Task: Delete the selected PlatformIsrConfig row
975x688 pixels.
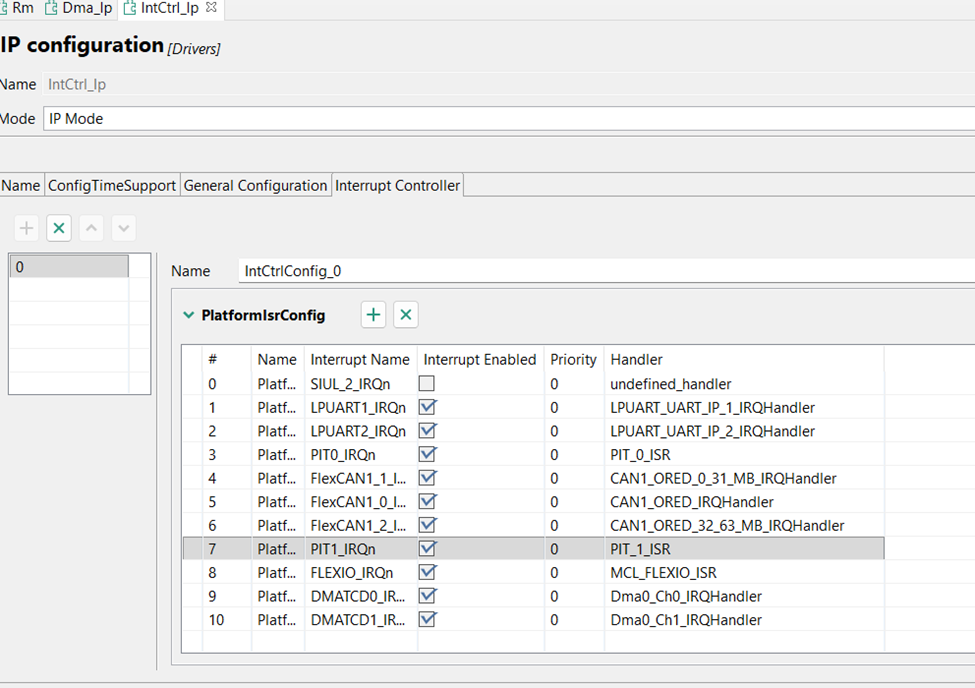Action: tap(405, 315)
